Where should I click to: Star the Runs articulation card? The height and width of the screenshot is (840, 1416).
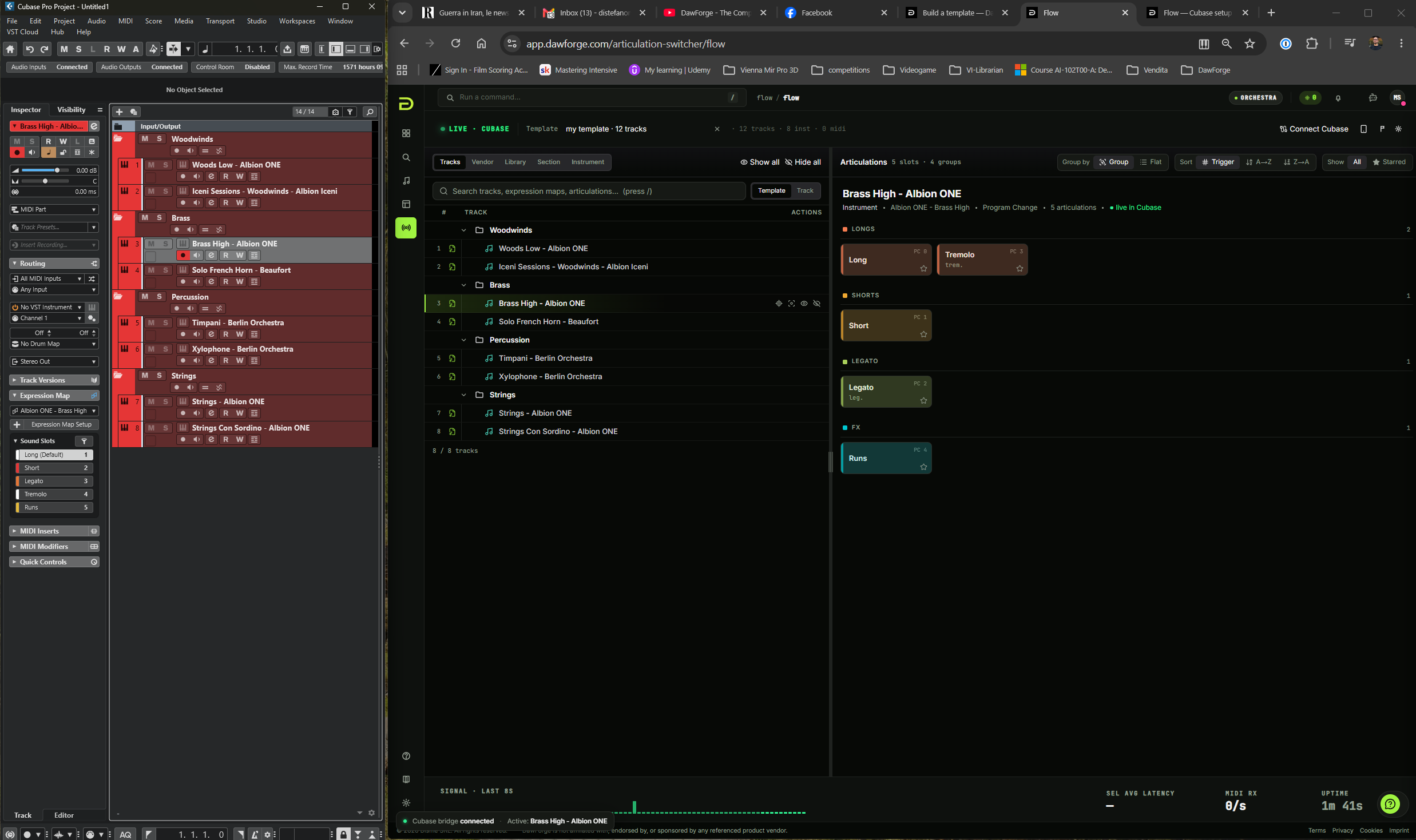[923, 467]
